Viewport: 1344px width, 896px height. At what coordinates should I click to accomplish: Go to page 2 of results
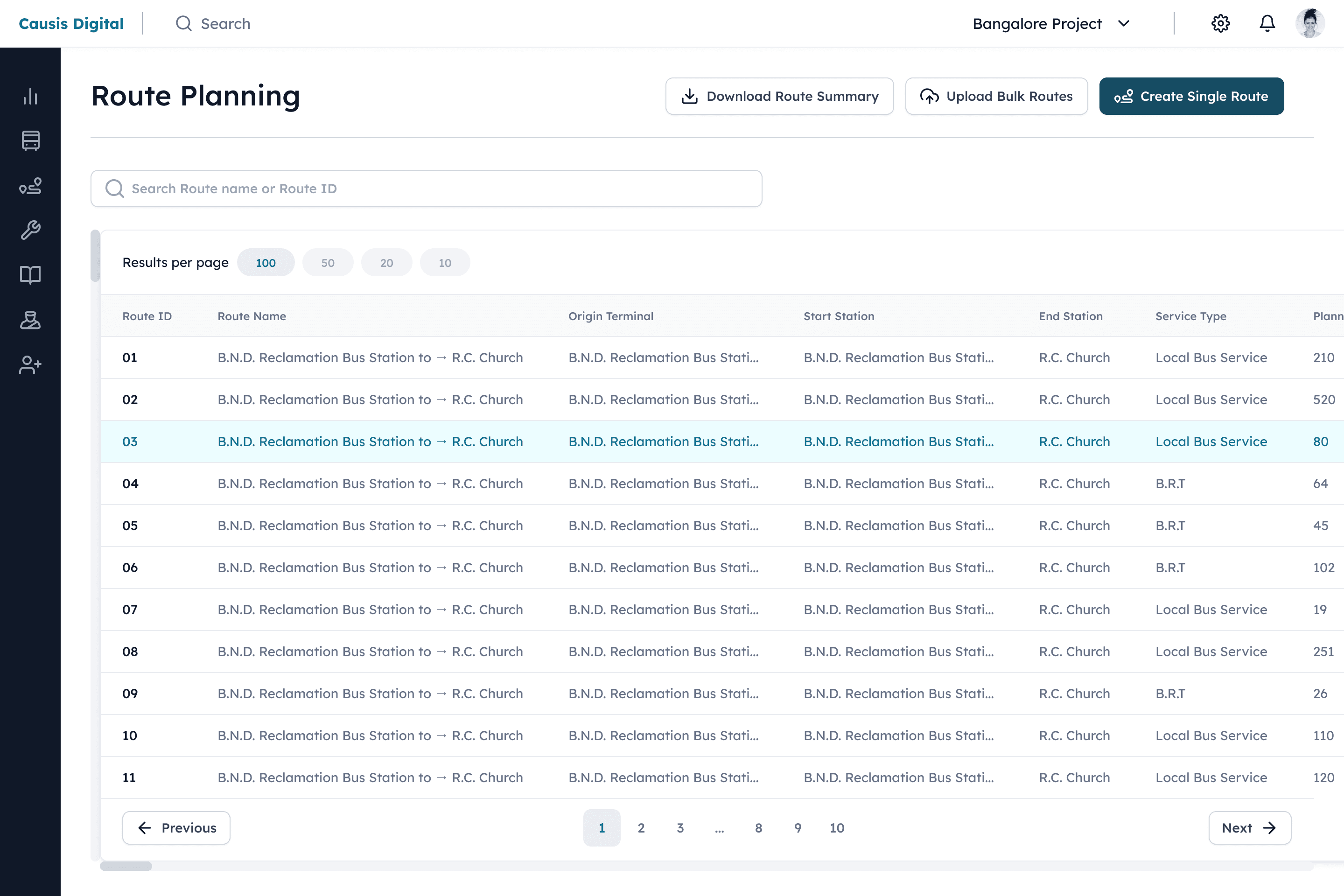(x=641, y=827)
